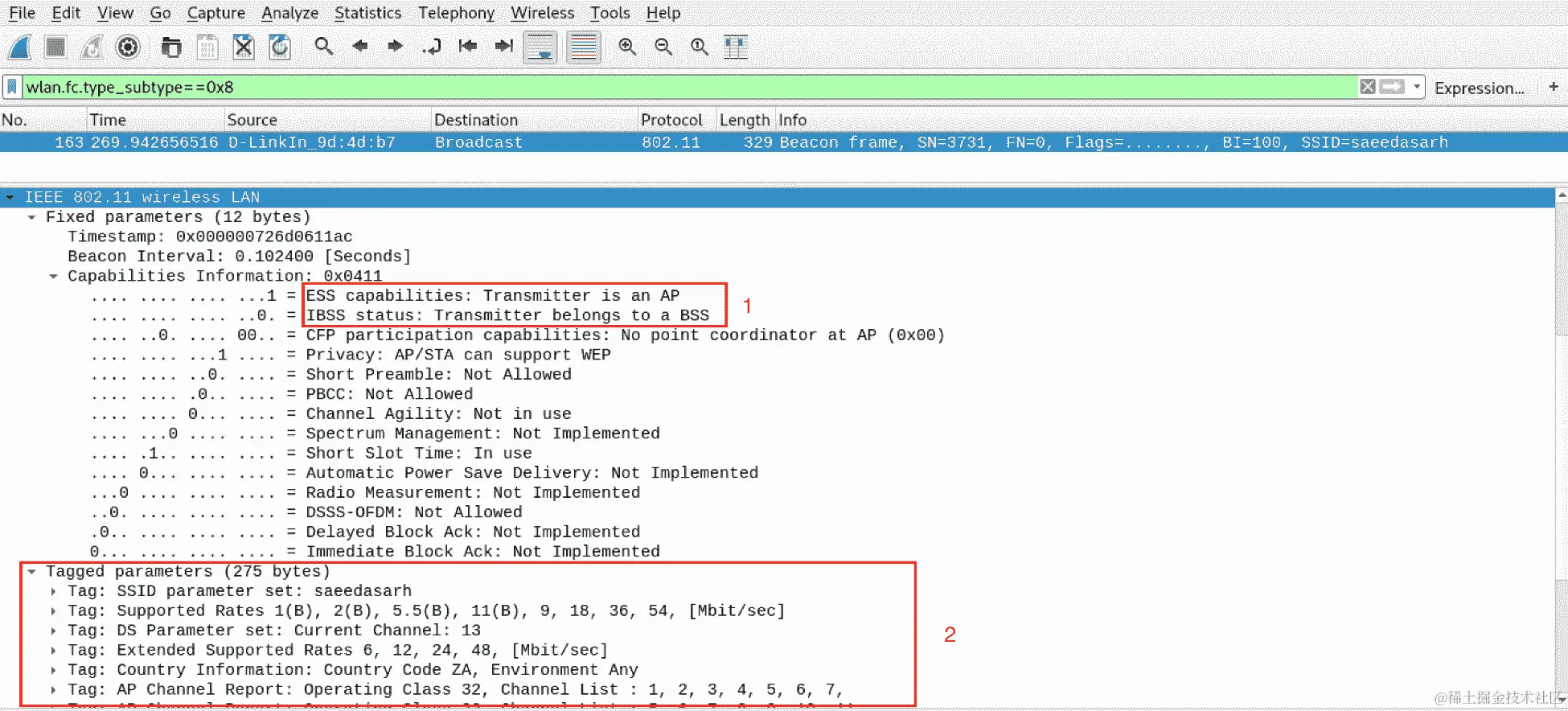This screenshot has width=1568, height=711.
Task: Select Immediate Block Ack row
Action: pos(777,552)
